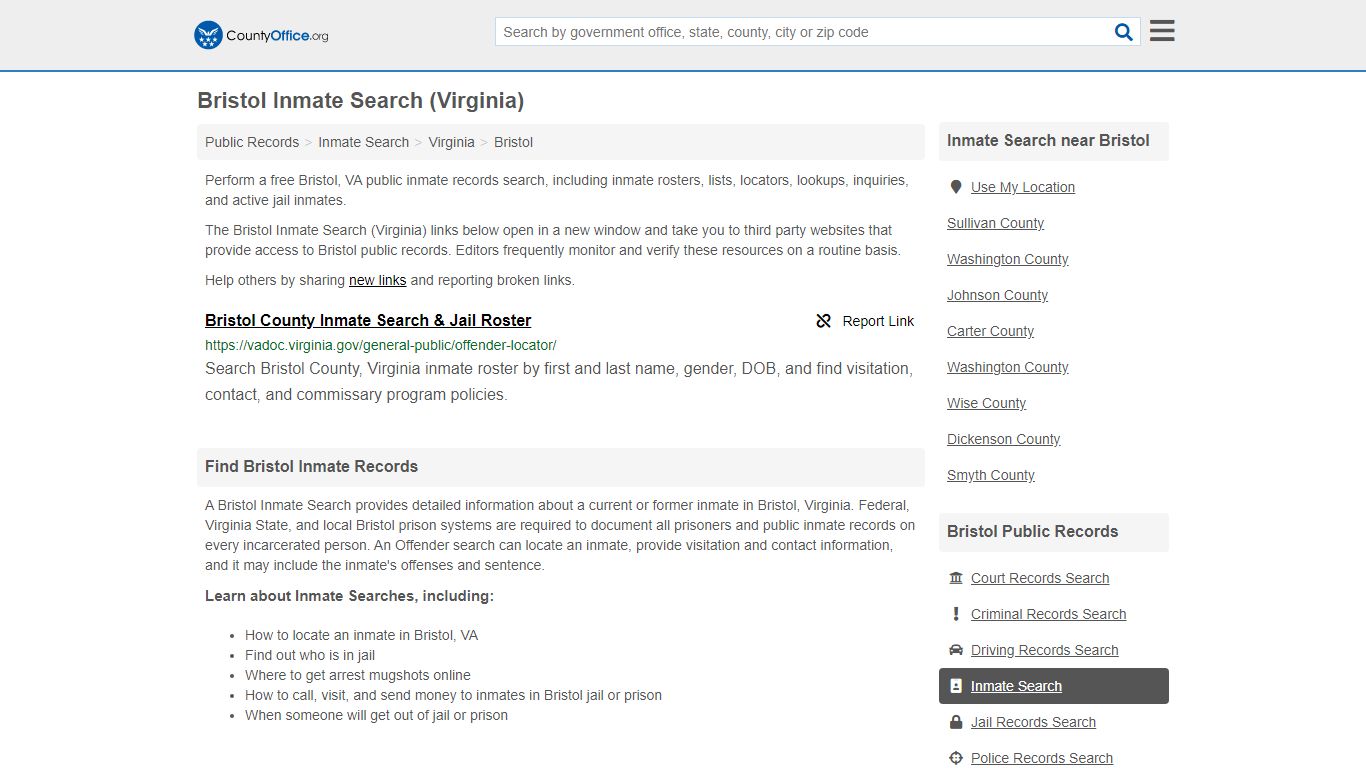Click the Report Link text

tap(878, 321)
